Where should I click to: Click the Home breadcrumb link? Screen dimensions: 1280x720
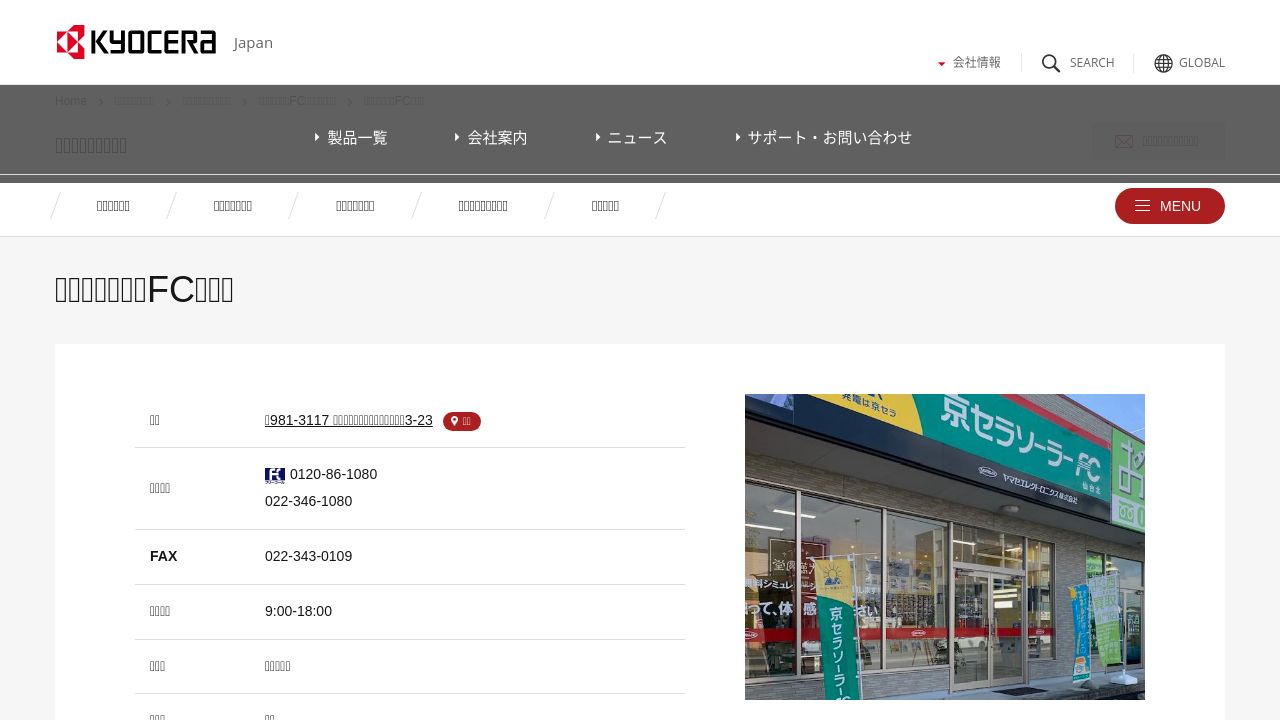71,101
